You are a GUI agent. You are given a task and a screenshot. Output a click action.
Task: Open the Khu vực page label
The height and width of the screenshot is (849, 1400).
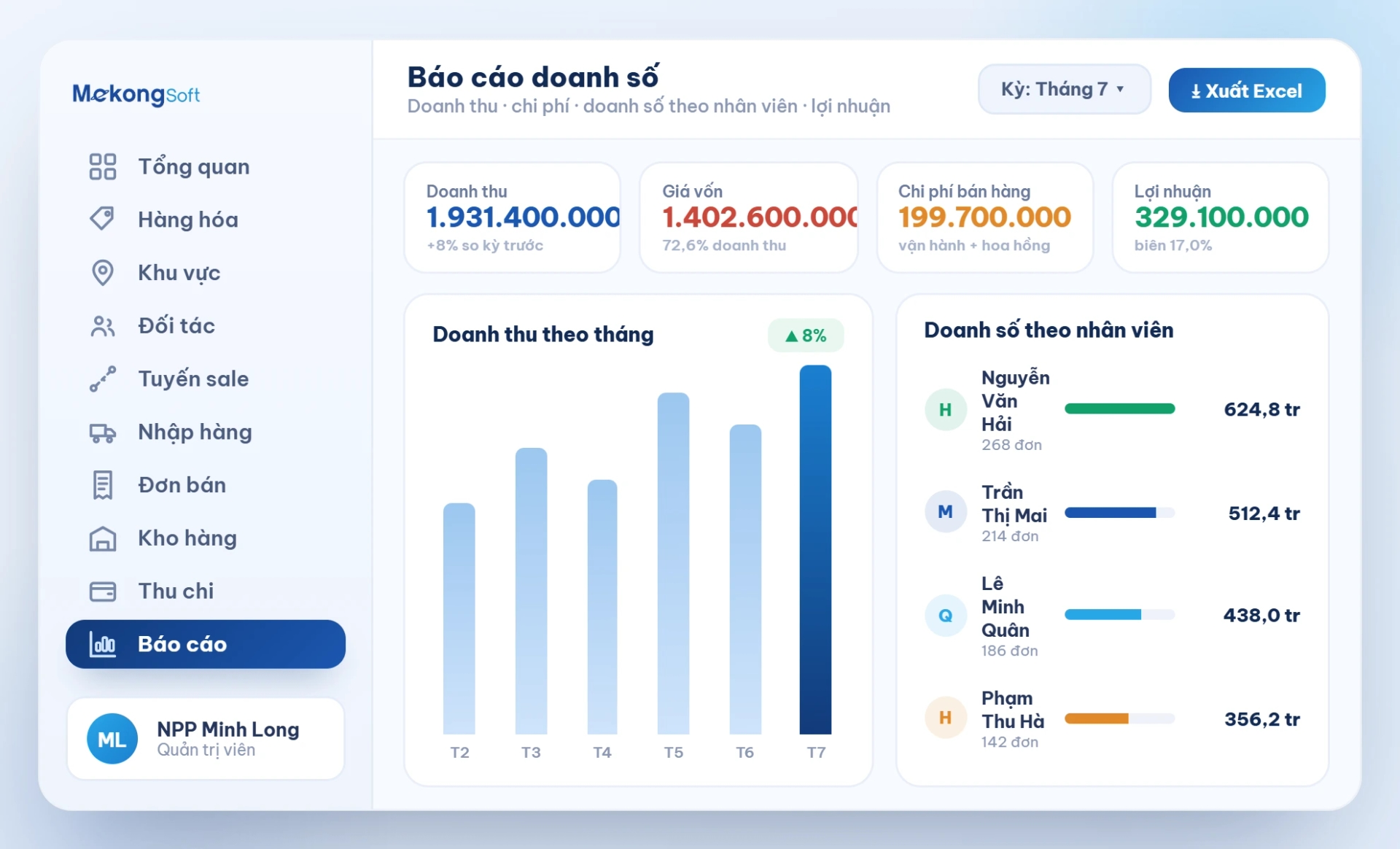coord(179,273)
